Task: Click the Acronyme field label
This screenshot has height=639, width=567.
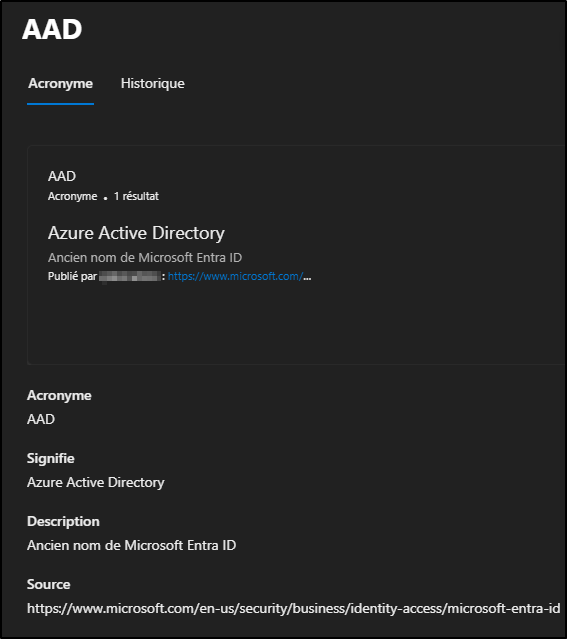Action: pos(59,395)
